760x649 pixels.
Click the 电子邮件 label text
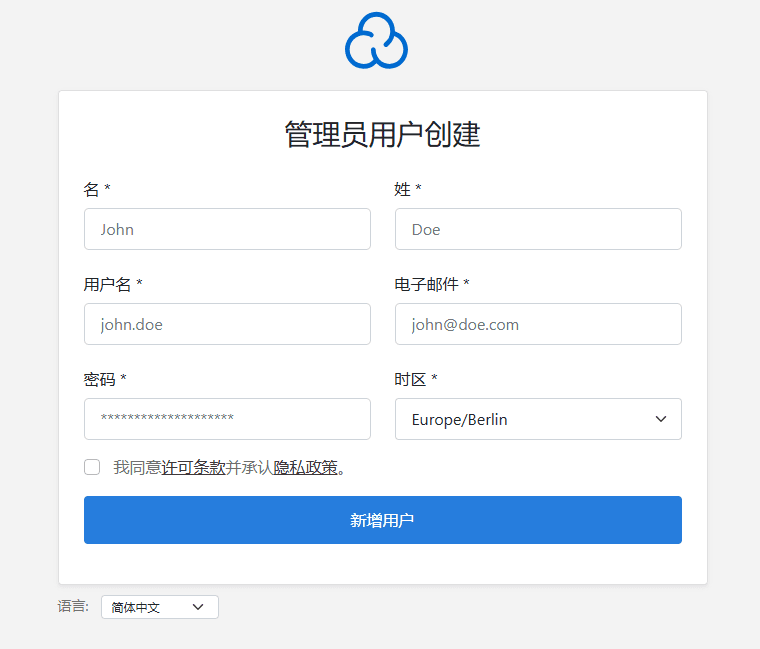coord(427,284)
